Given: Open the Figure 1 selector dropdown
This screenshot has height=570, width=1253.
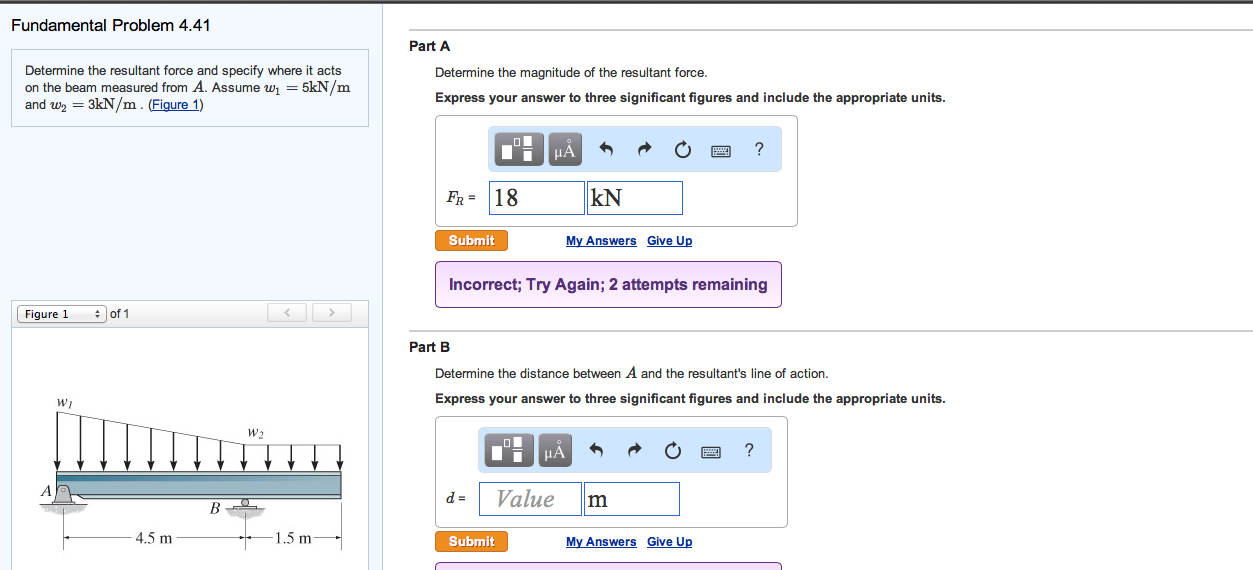Looking at the screenshot, I should (x=61, y=314).
